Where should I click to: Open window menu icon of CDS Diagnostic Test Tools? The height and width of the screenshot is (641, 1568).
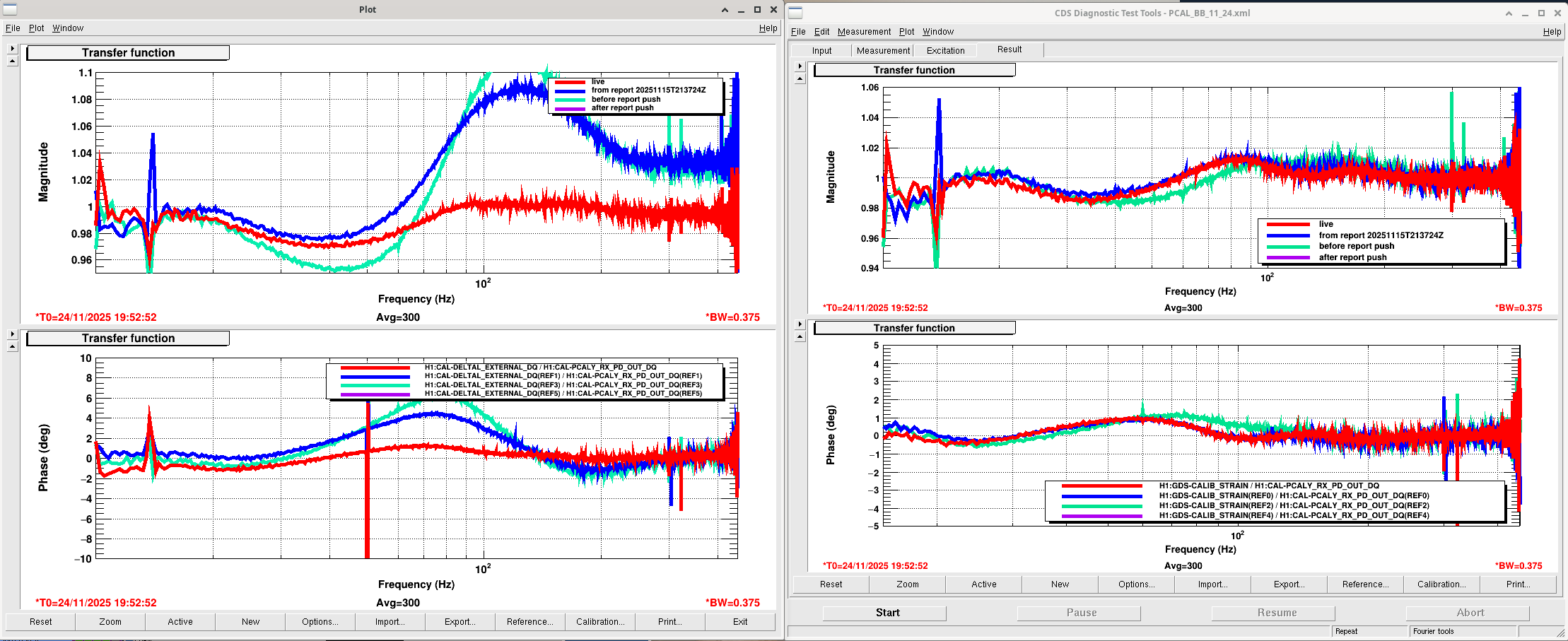795,13
